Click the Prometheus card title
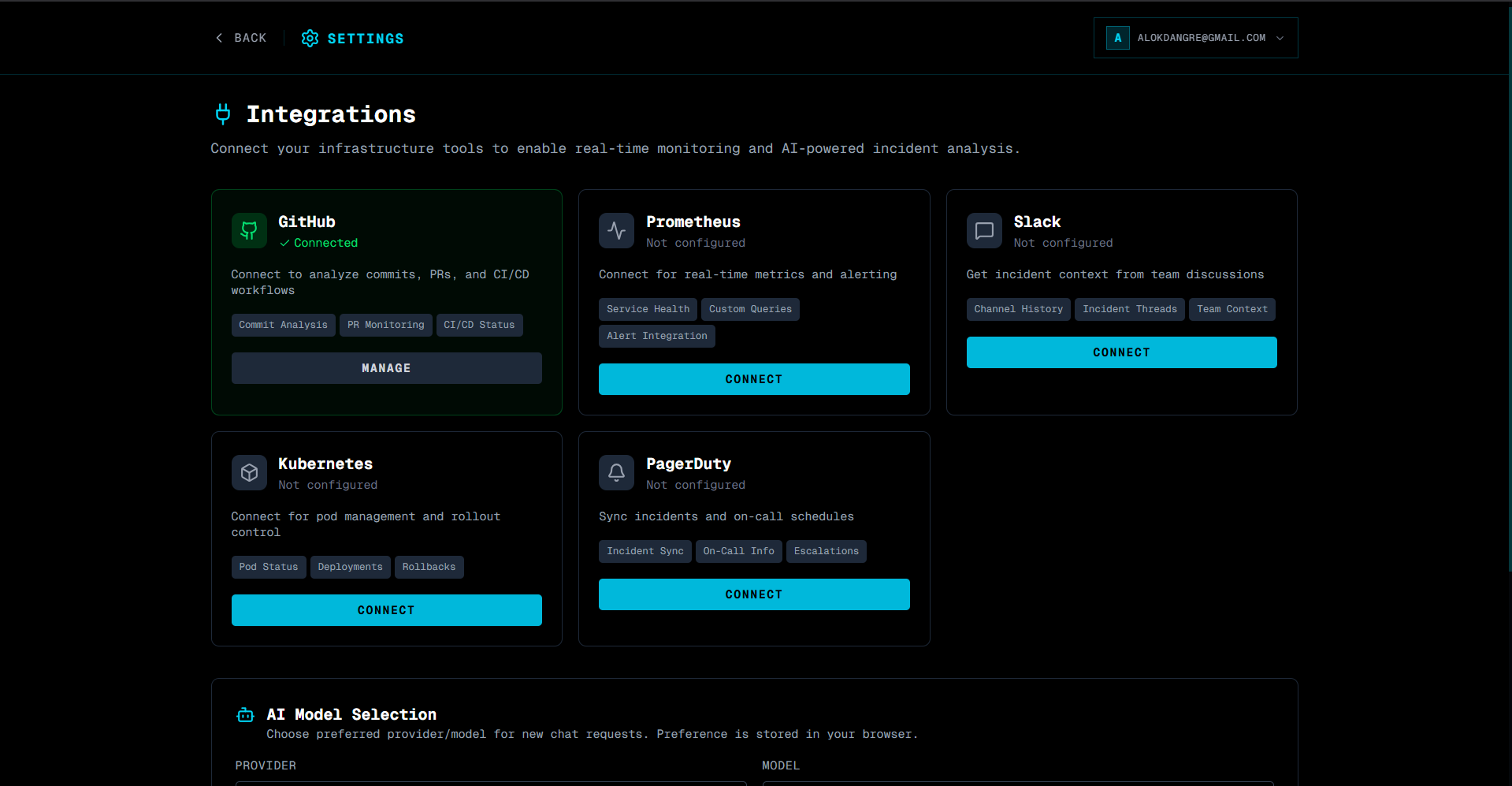Screen dimensions: 1512x786 693,222
